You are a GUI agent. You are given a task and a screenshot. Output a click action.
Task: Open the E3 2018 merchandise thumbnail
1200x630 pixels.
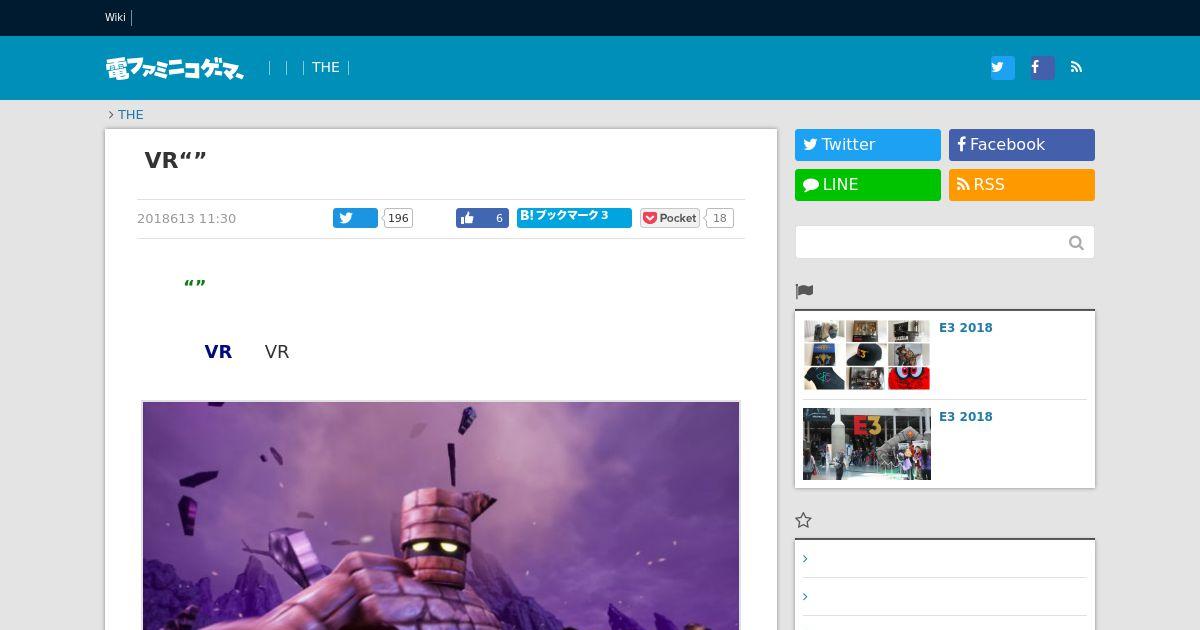tap(867, 355)
